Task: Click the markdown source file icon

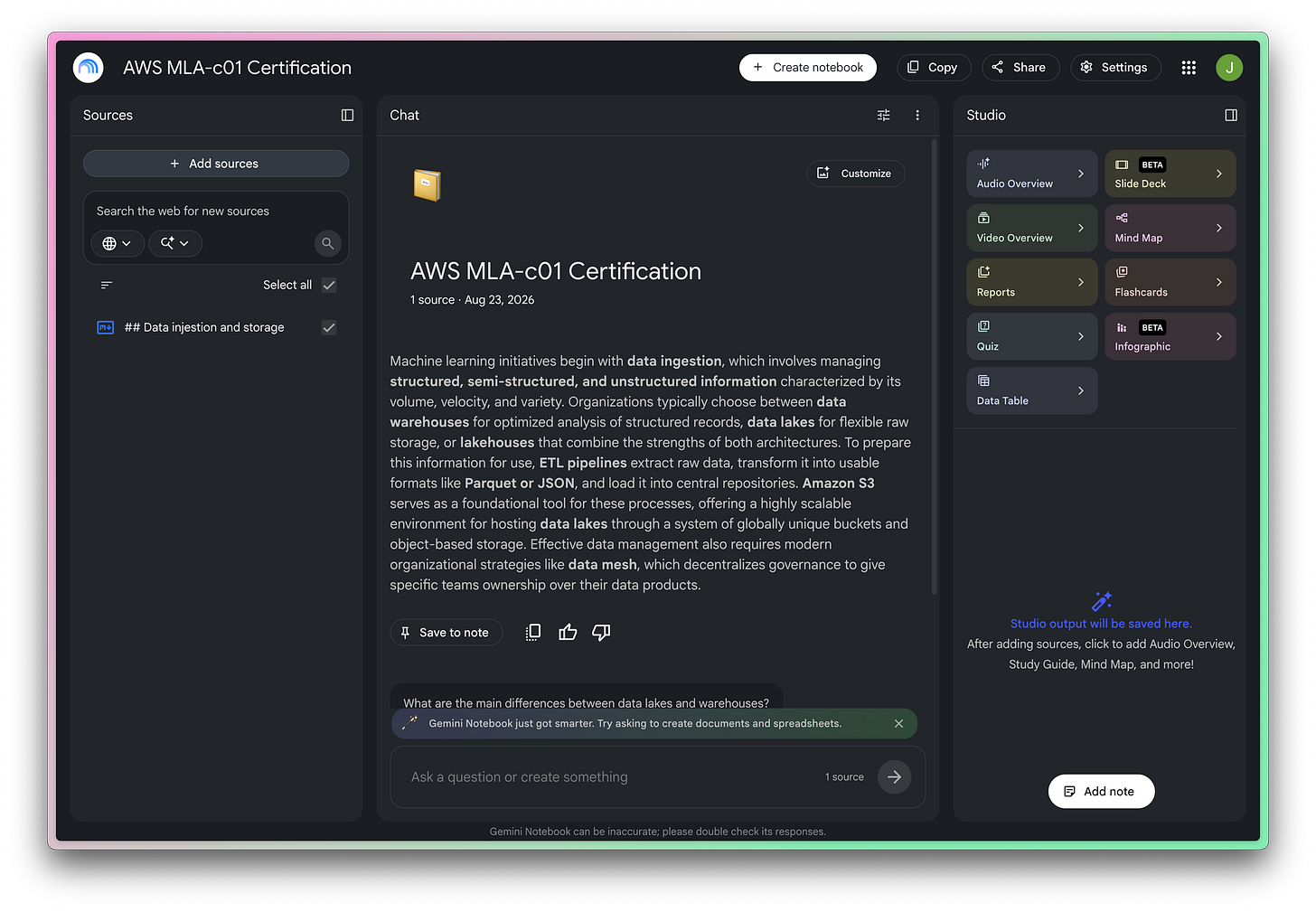Action: 106,327
